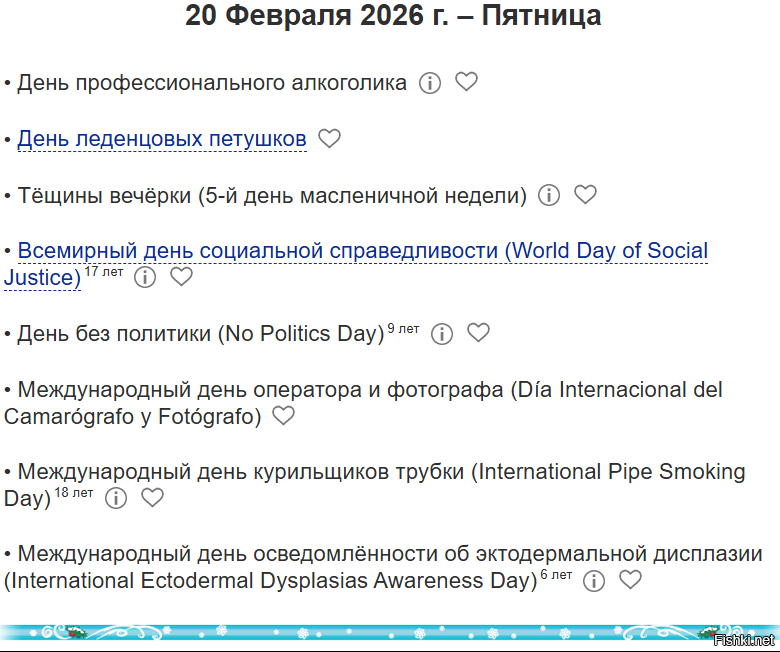
Task: Favorite International Pipe Smoking Day
Action: coord(152,498)
